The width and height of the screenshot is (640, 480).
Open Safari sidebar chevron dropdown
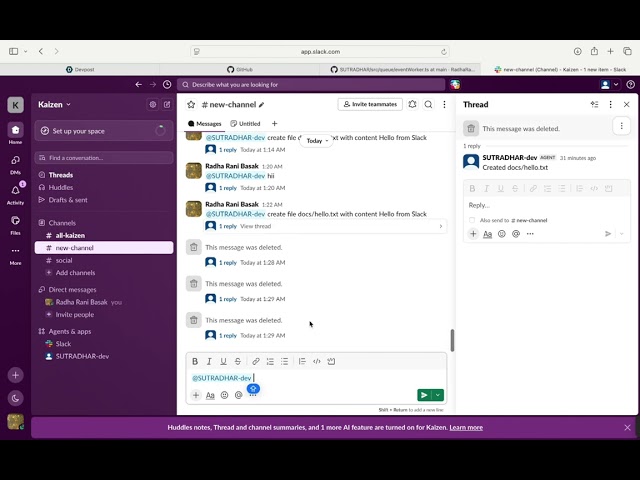(25, 51)
